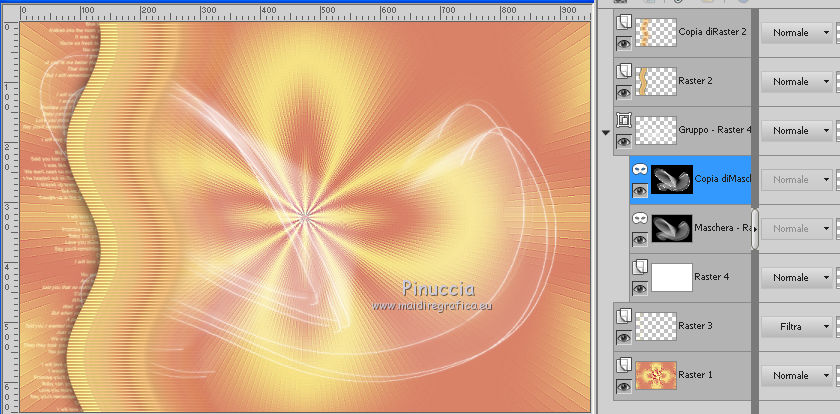Select the layer named Raster 4
The image size is (840, 414).
(711, 277)
